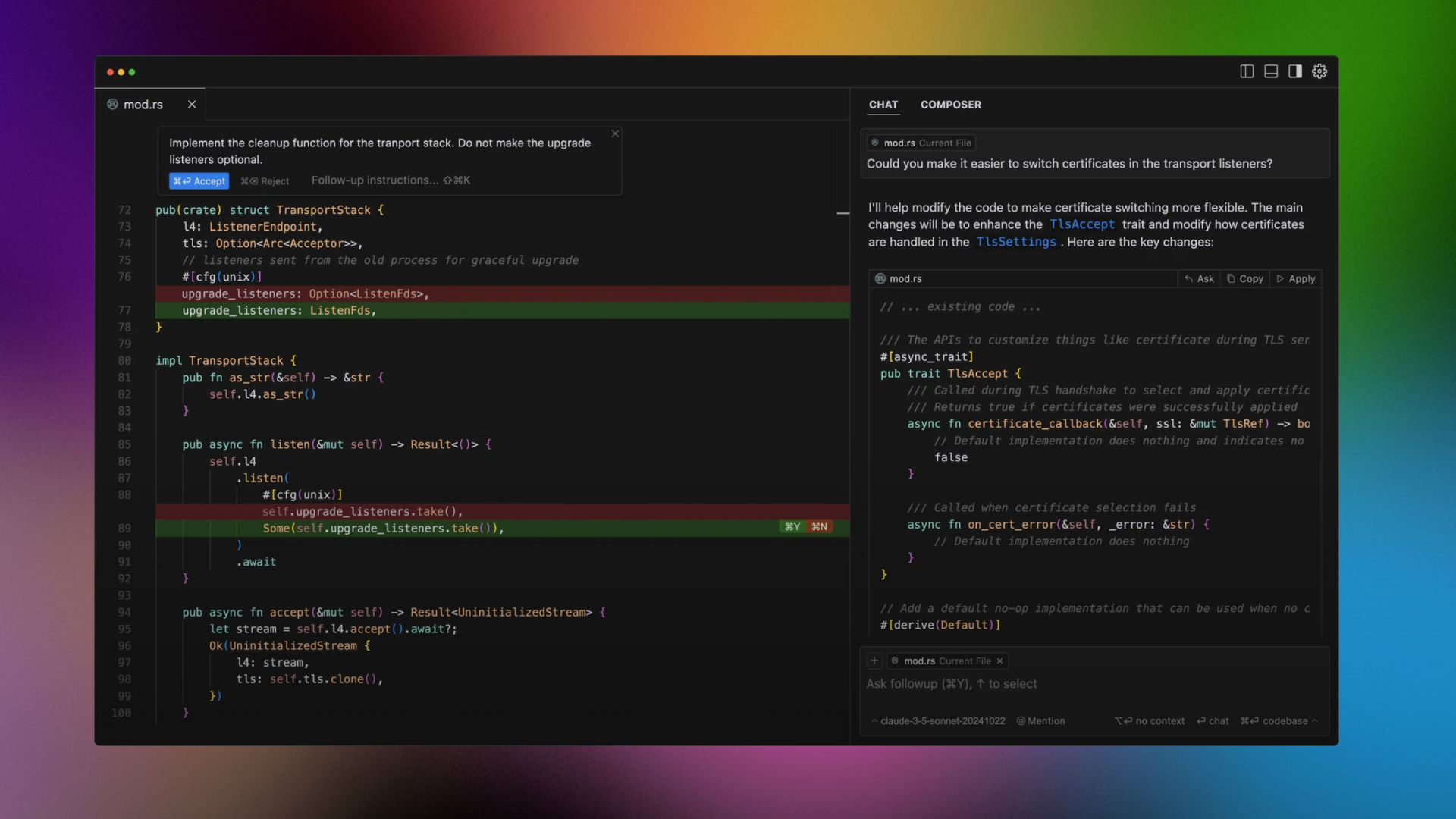Image resolution: width=1456 pixels, height=819 pixels.
Task: Expand the codebase options chevron
Action: coord(1316,721)
